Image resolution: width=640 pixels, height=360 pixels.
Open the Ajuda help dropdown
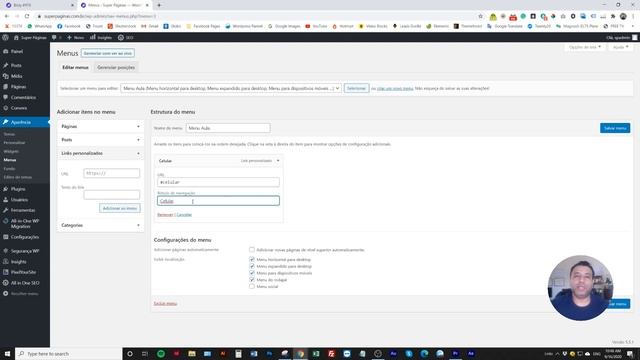pos(620,47)
